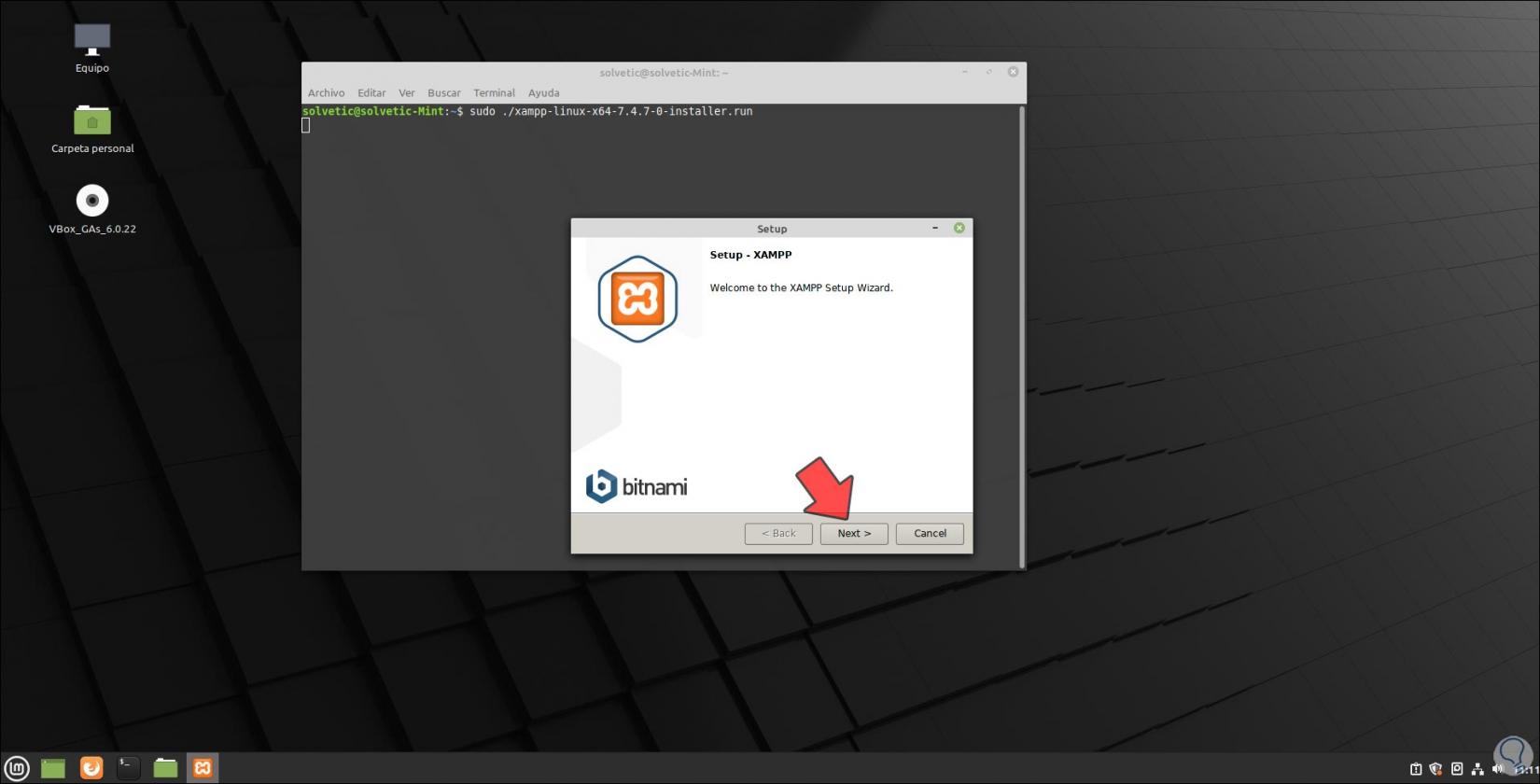The image size is (1540, 784).
Task: Select the VBox_GAs_6.0.22 disc icon
Action: pos(92,209)
